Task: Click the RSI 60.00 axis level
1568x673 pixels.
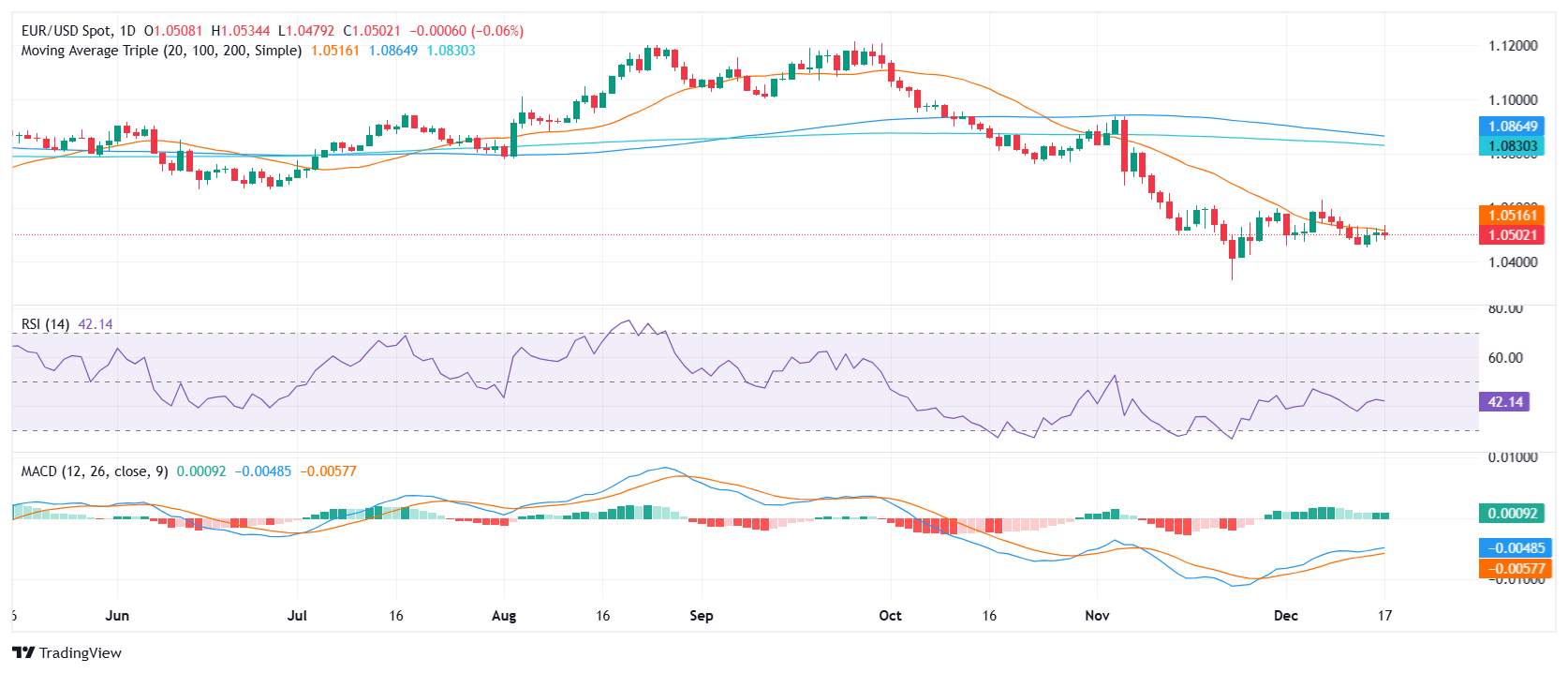Action: [1505, 358]
